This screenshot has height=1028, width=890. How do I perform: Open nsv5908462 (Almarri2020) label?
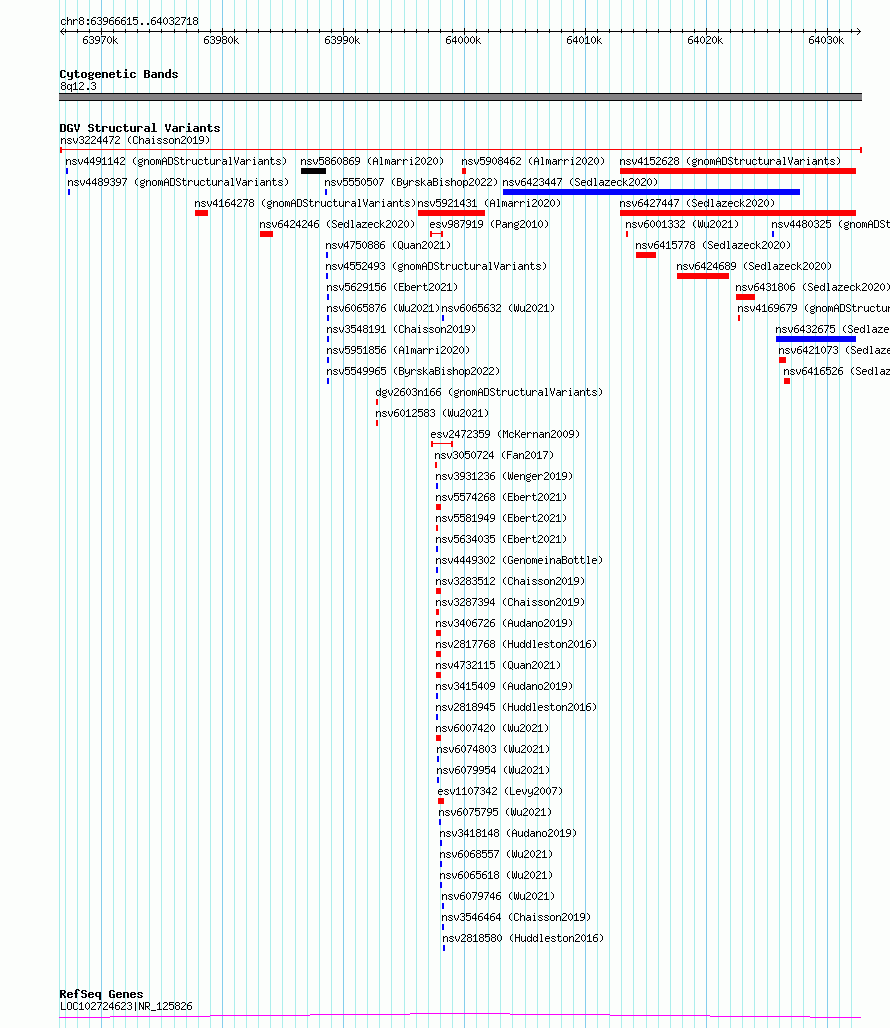click(x=533, y=161)
